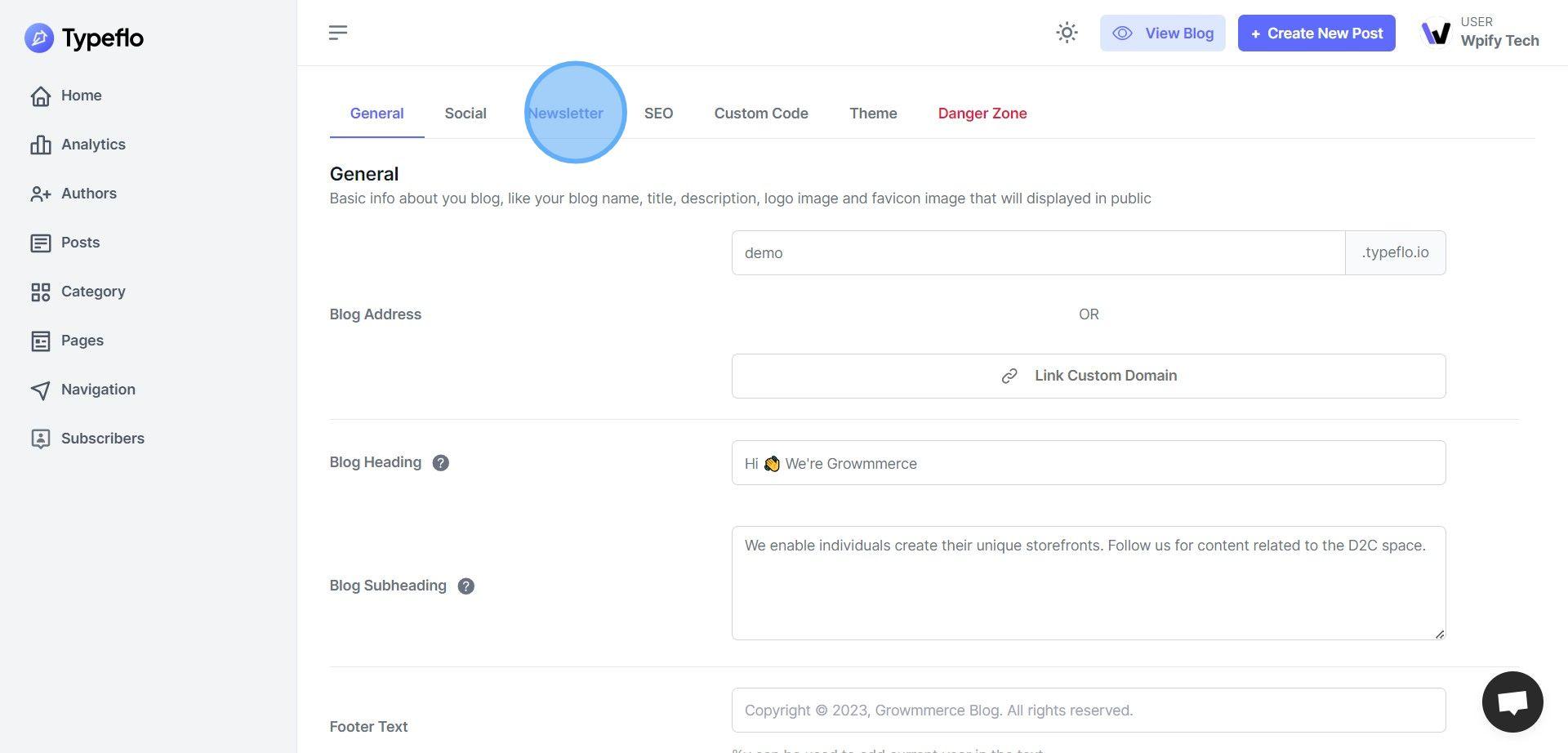Open Wpify Tech user profile menu

(1480, 33)
